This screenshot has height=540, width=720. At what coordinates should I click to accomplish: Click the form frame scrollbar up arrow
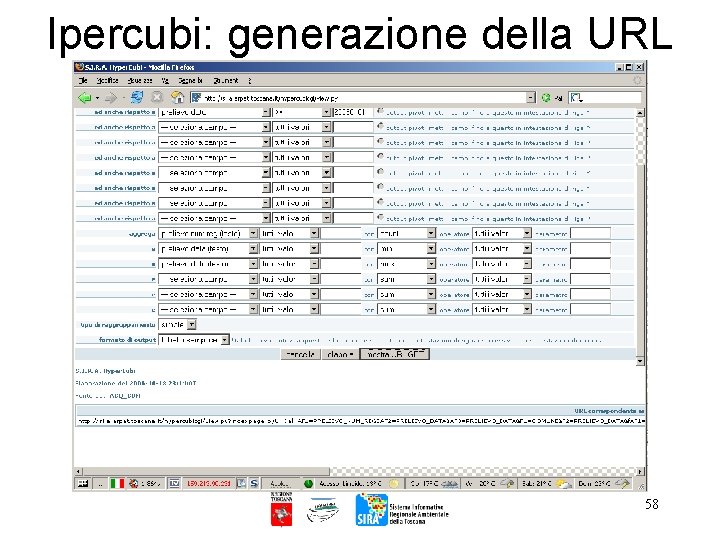[640, 112]
